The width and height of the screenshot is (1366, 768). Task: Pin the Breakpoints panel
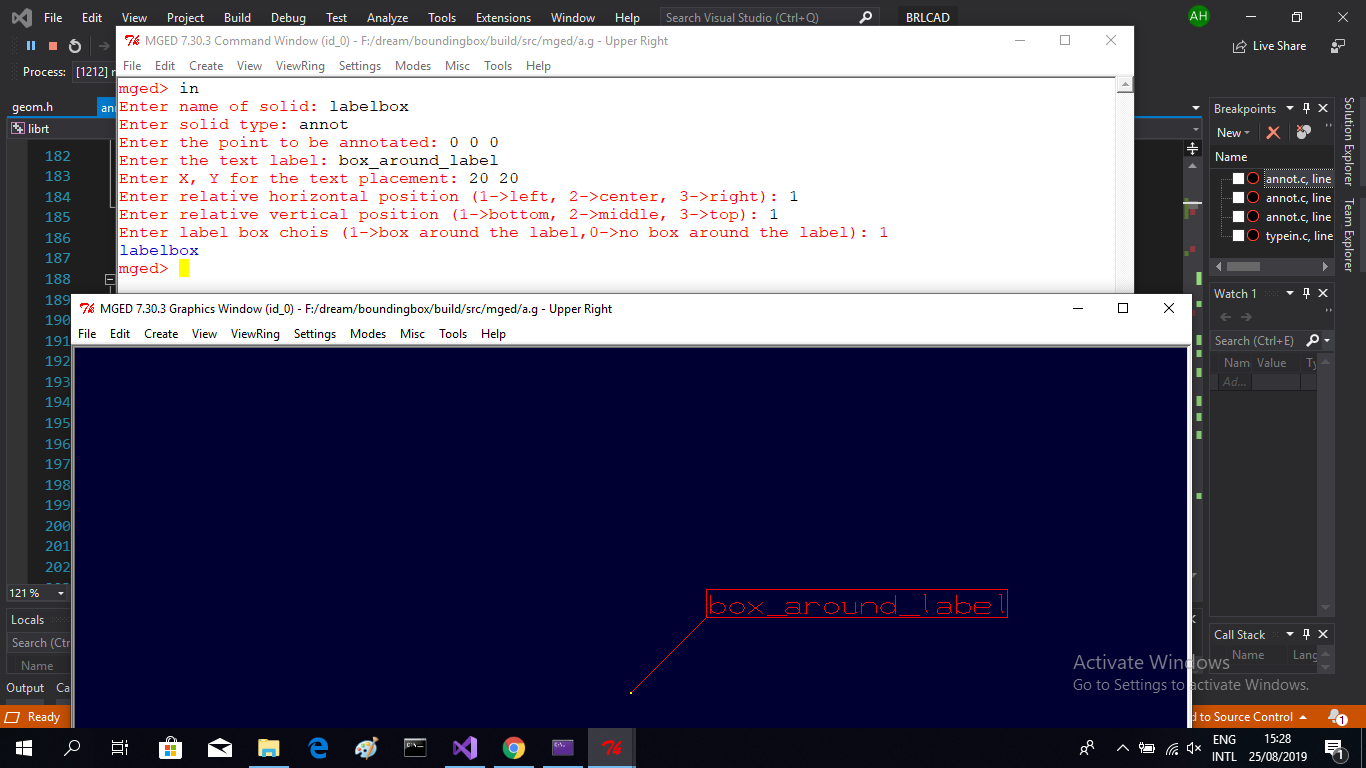pyautogui.click(x=1306, y=108)
